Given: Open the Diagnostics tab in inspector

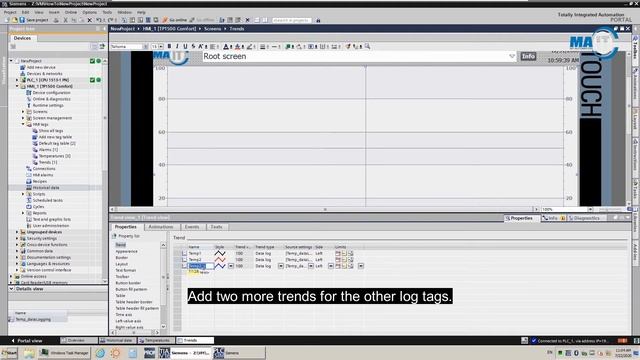Looking at the screenshot, I should [x=586, y=218].
